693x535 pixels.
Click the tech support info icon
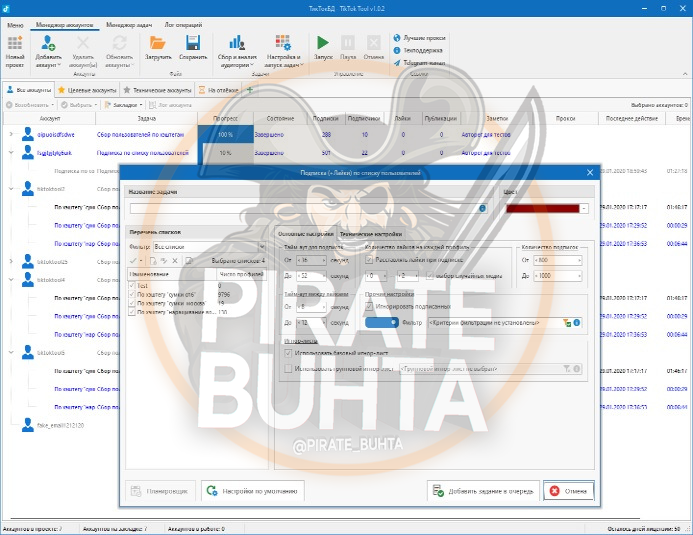tap(397, 50)
